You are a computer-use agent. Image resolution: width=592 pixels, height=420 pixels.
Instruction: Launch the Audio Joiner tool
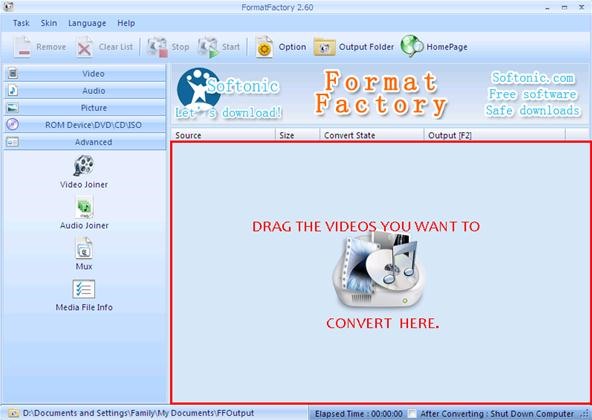coord(84,213)
